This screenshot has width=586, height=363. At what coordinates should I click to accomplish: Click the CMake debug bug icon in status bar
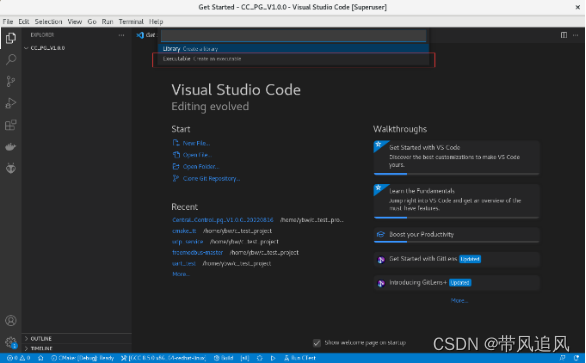click(260, 358)
